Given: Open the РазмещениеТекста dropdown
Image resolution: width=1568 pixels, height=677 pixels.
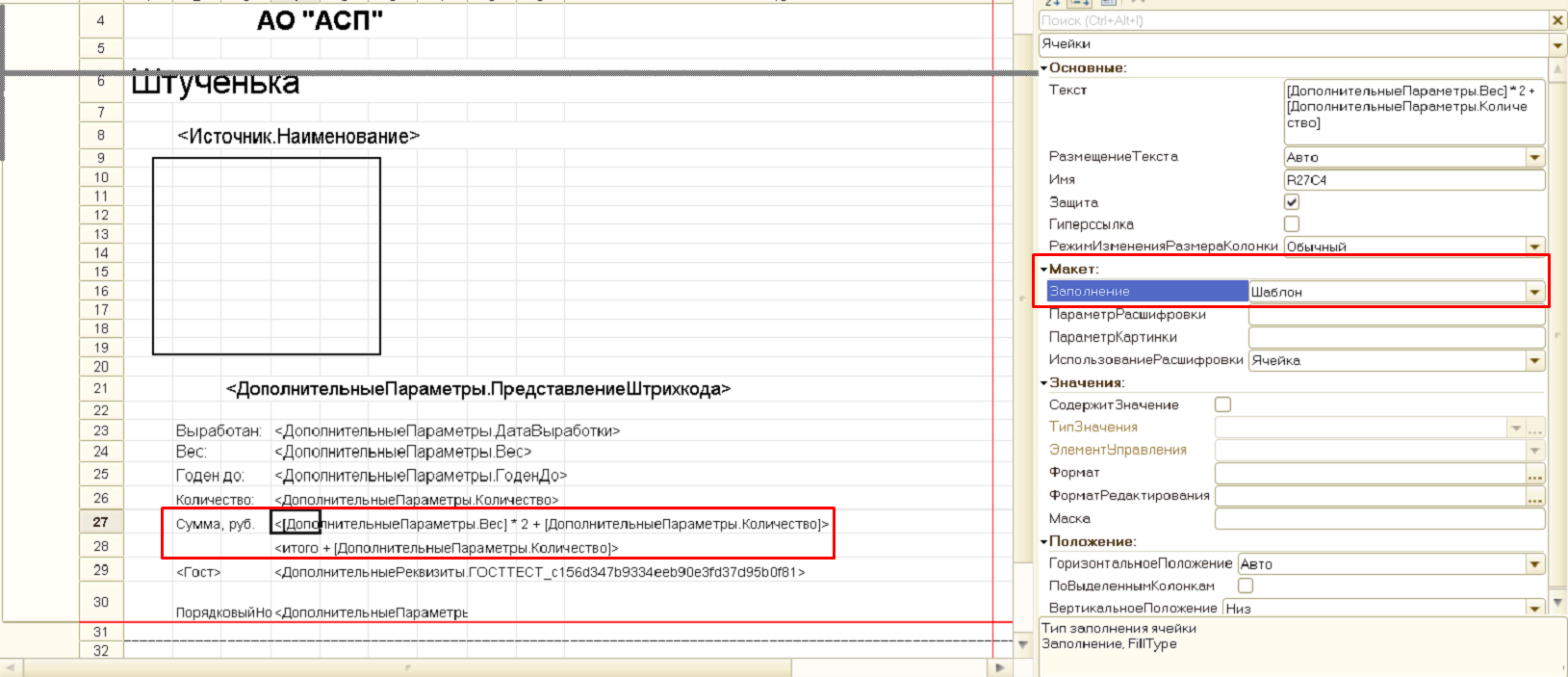Looking at the screenshot, I should (x=1534, y=157).
